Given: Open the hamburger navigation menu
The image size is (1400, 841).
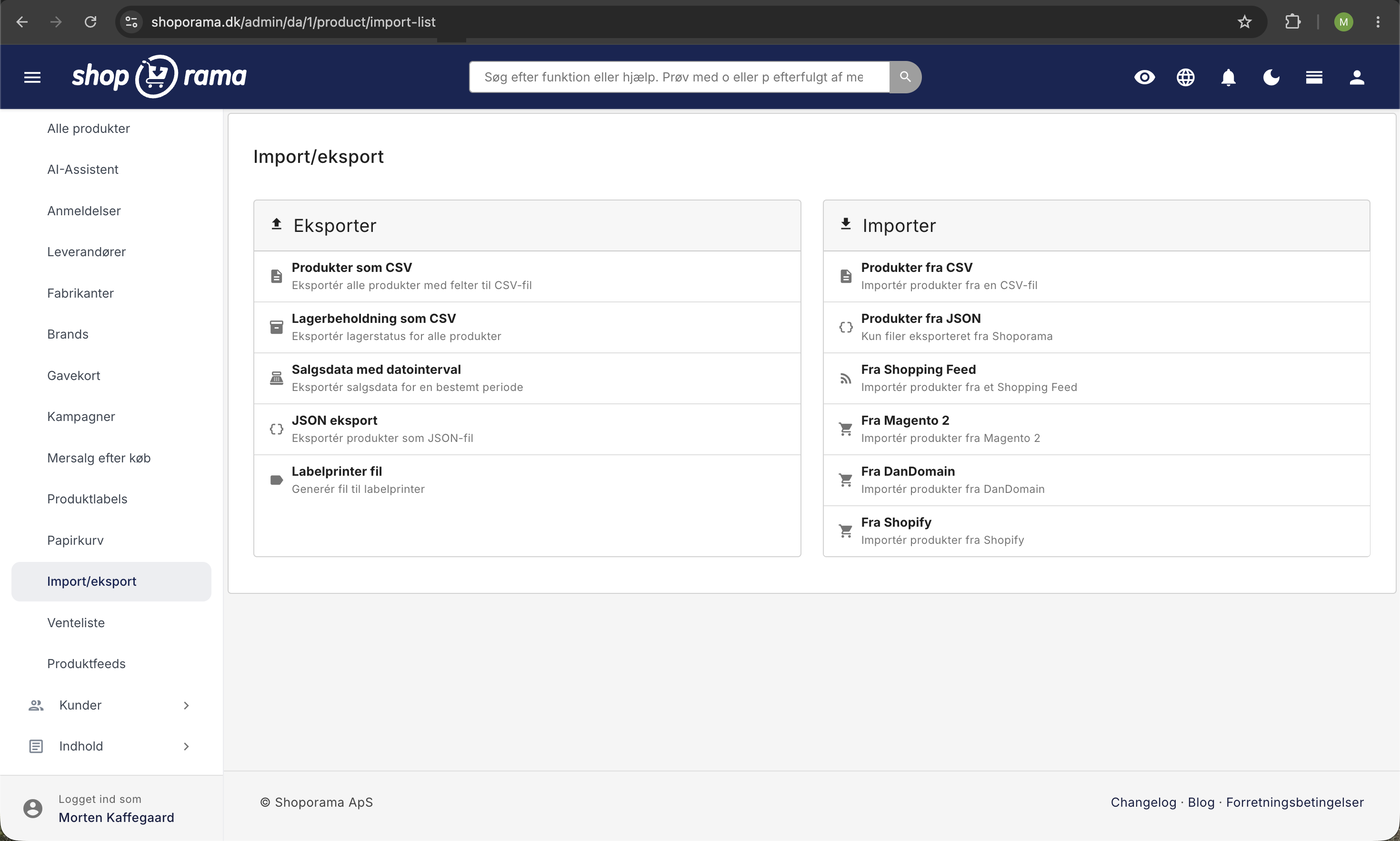Looking at the screenshot, I should point(32,77).
